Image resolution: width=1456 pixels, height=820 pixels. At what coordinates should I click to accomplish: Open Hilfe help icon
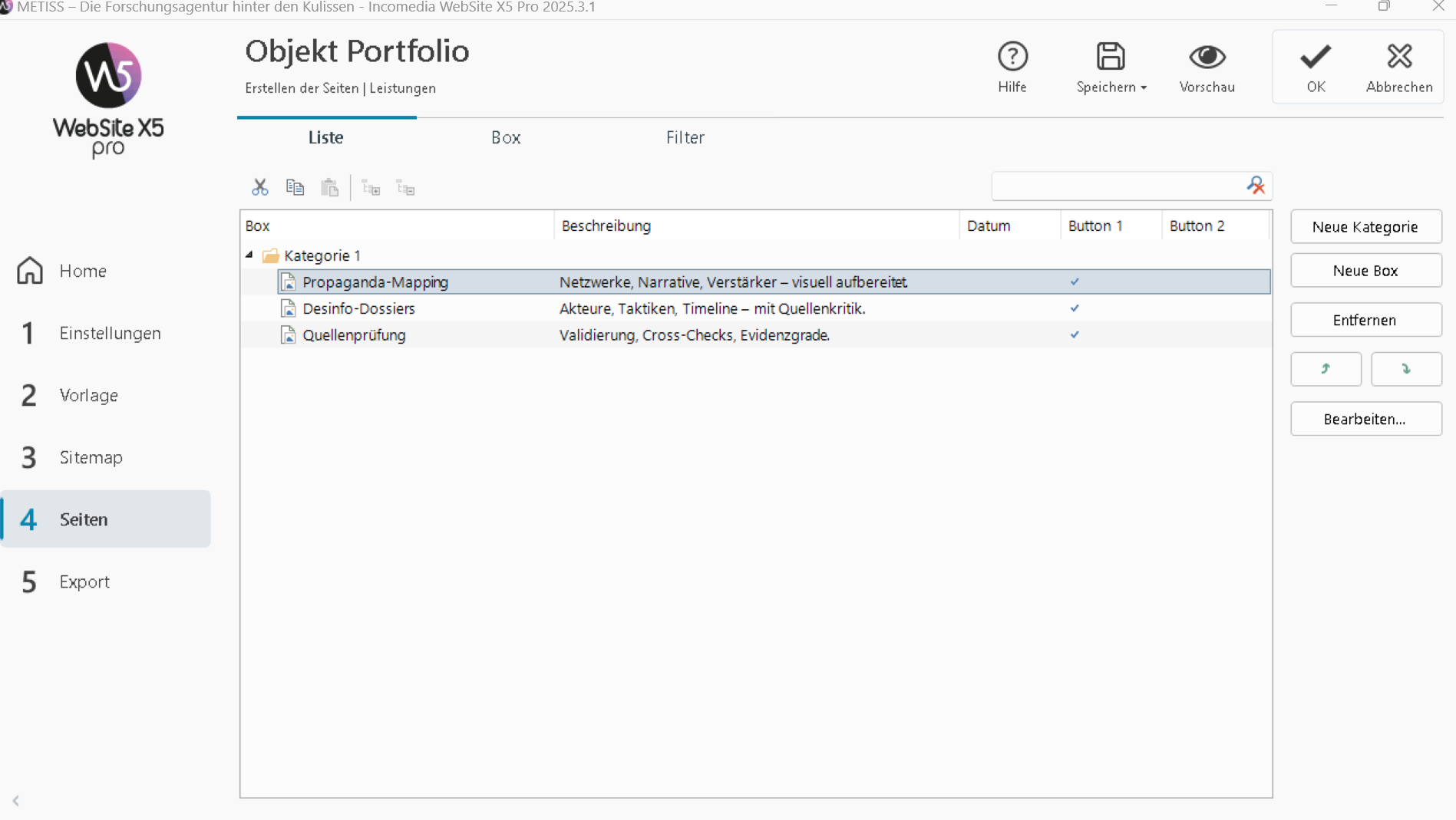(x=1012, y=57)
